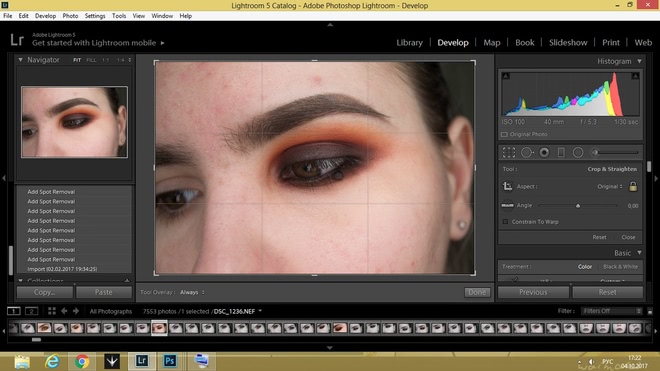Screen dimensions: 660x371
Task: Select Black & White treatment
Action: click(x=620, y=267)
